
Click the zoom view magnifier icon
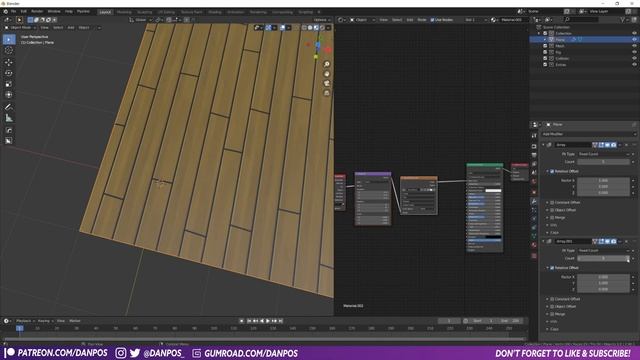(327, 64)
